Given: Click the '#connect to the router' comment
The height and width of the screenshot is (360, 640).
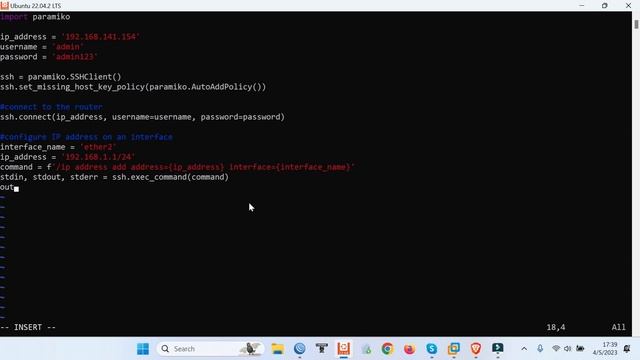Looking at the screenshot, I should point(51,107).
